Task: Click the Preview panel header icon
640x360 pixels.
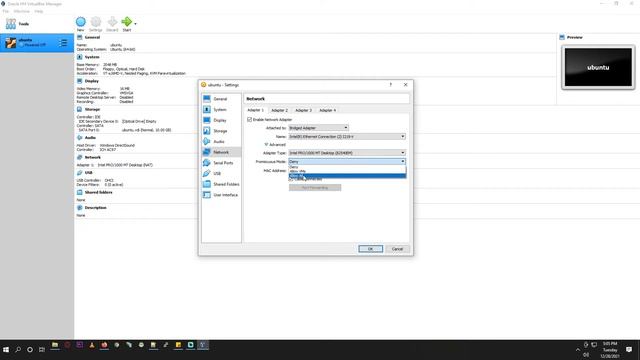Action: [x=562, y=37]
